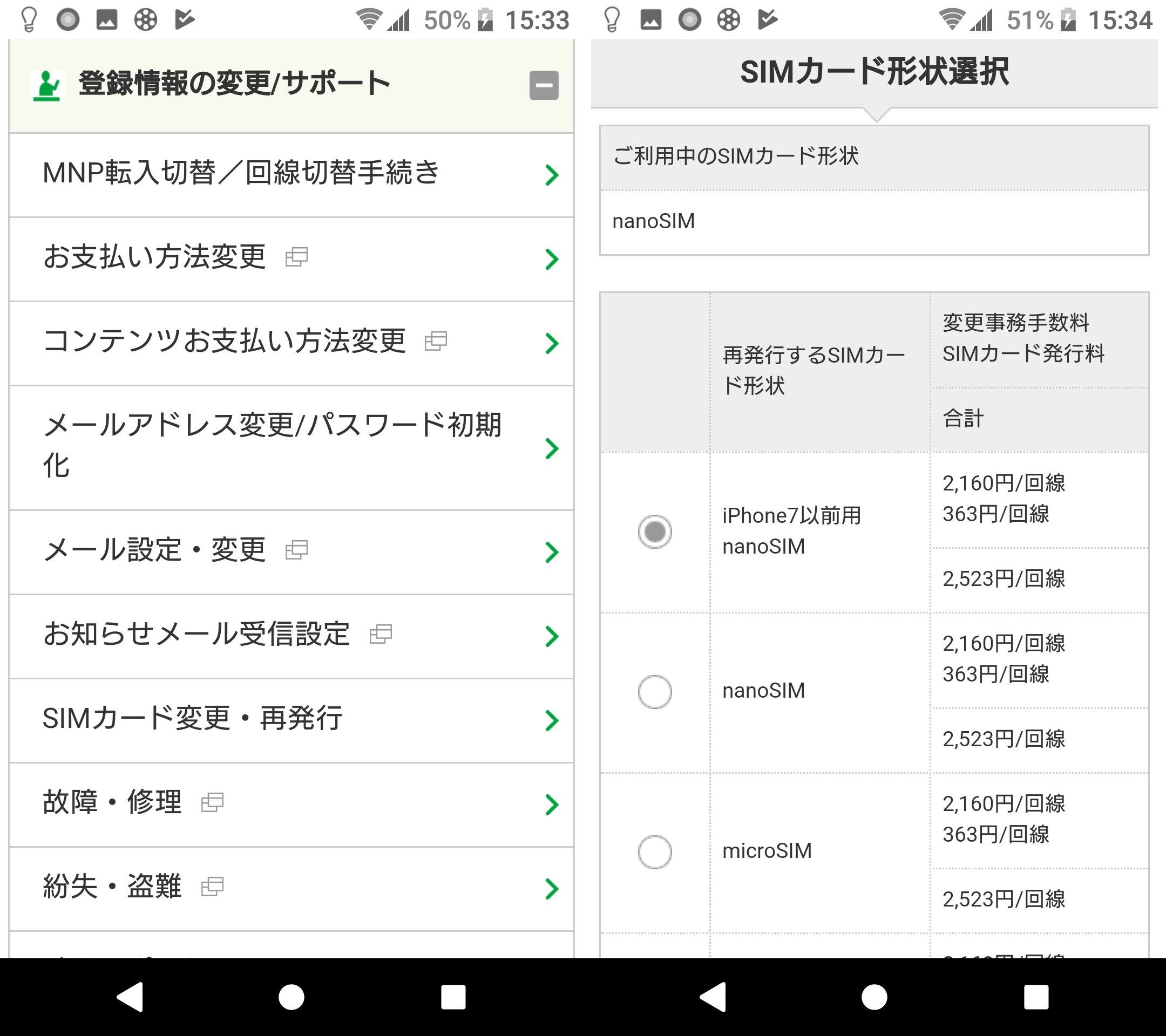Tap recent apps square on left phone
Viewport: 1166px width, 1036px height.
point(453,997)
